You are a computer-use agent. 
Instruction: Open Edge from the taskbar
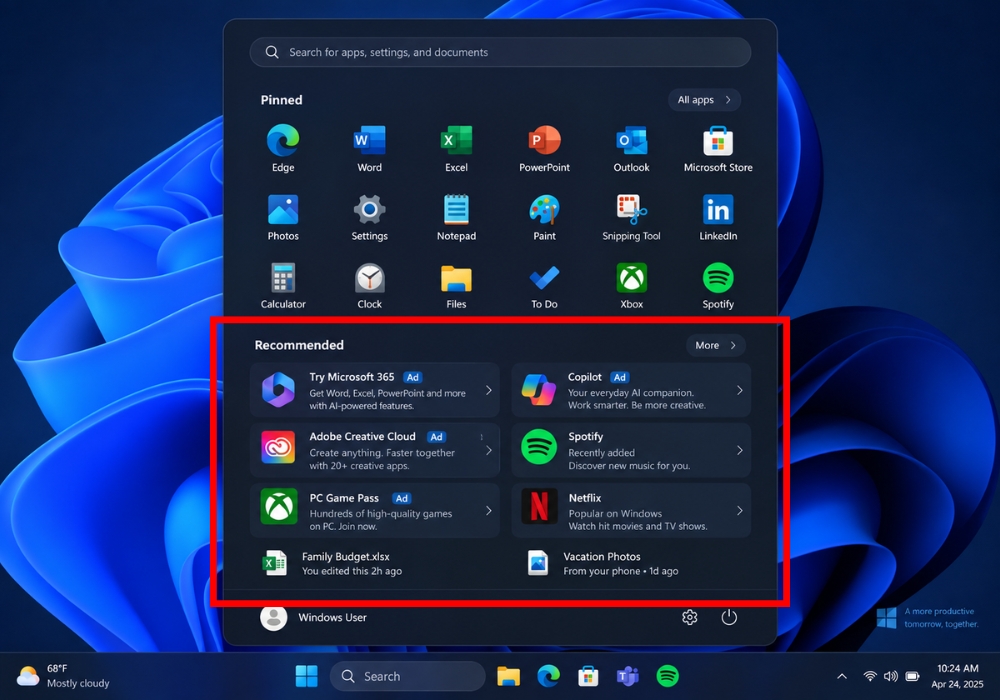(548, 676)
